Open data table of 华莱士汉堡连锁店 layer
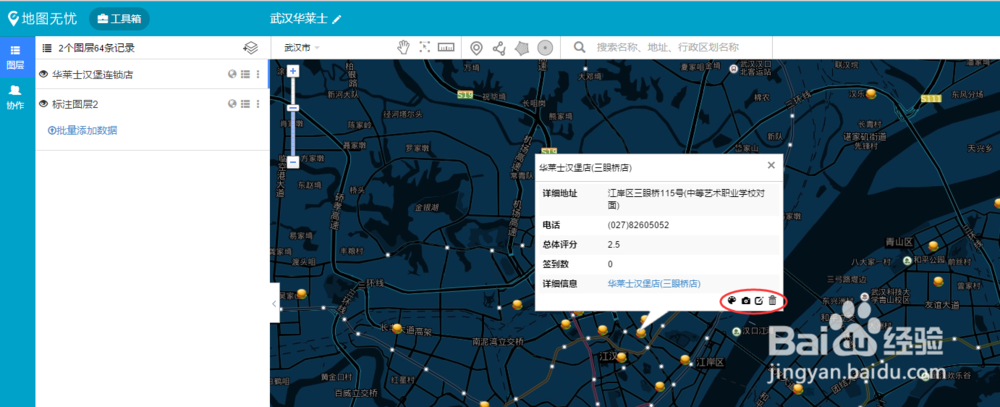The width and height of the screenshot is (1000, 407). [x=245, y=75]
